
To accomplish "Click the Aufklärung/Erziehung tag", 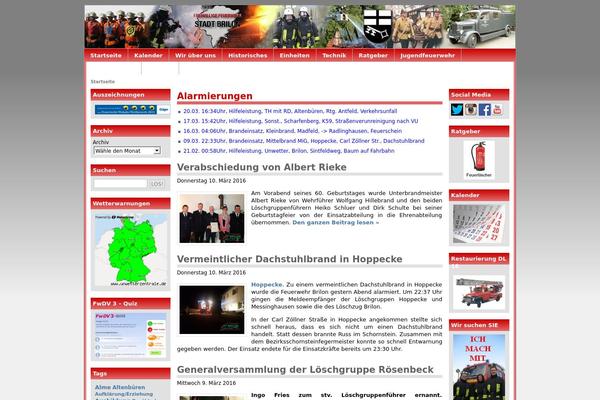I will click(x=124, y=394).
